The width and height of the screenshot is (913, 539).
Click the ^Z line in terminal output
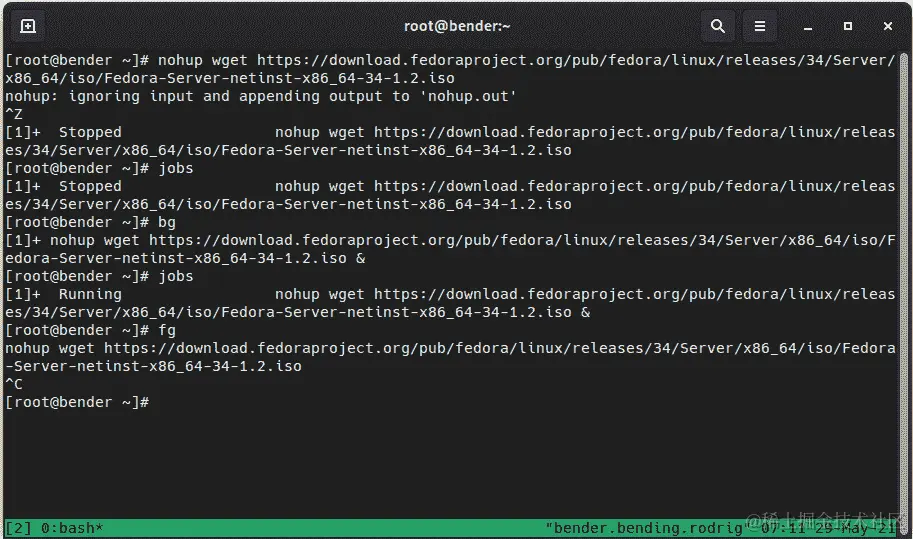pyautogui.click(x=14, y=114)
